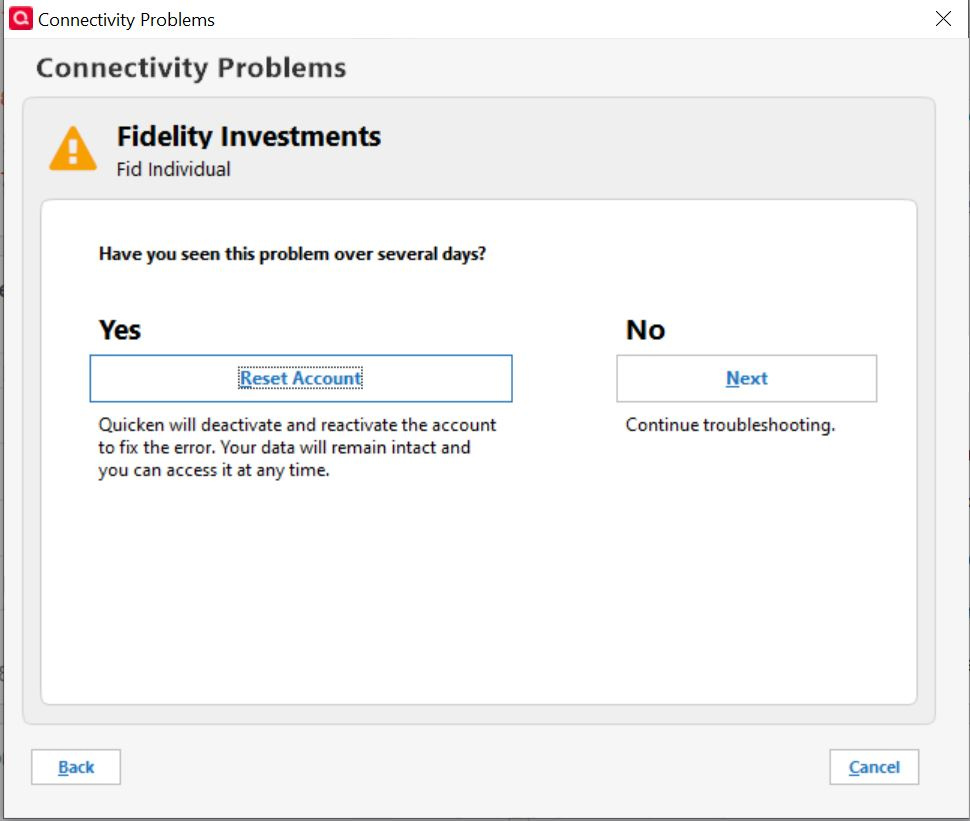Viewport: 970px width, 821px height.
Task: Click the orange warning triangle icon
Action: (x=73, y=150)
